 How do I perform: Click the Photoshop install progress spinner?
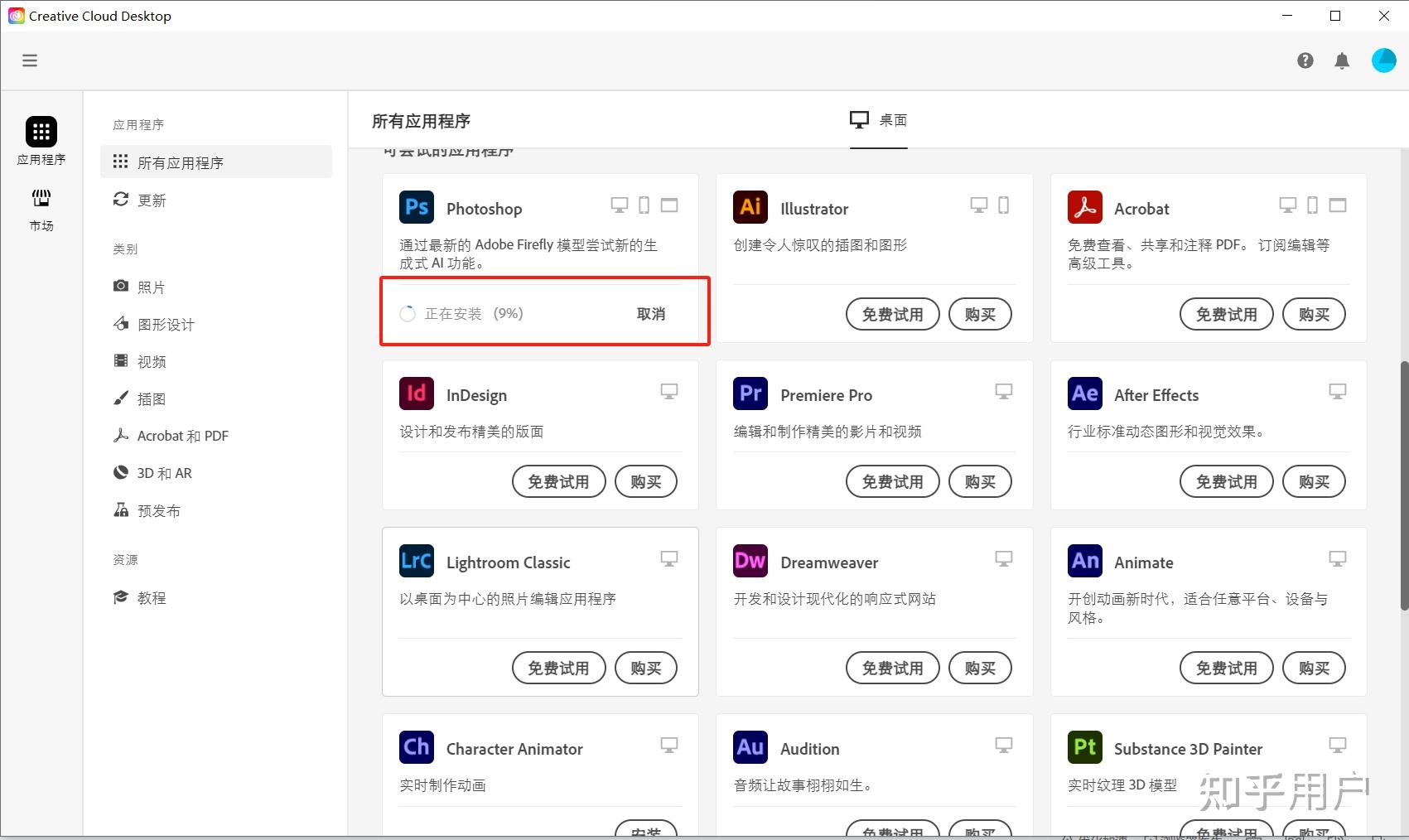tap(408, 314)
